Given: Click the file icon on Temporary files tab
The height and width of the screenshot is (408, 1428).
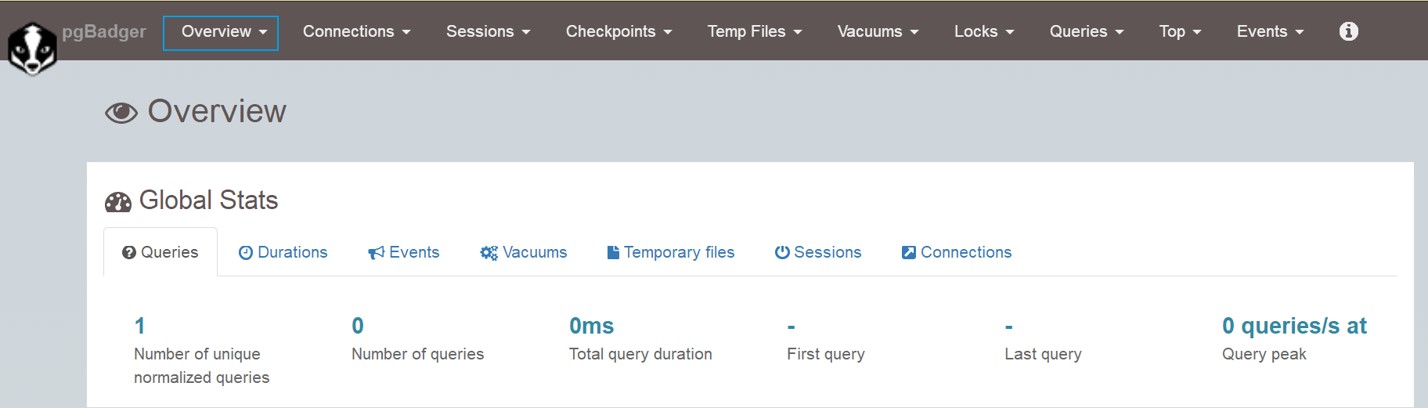Looking at the screenshot, I should pyautogui.click(x=613, y=253).
